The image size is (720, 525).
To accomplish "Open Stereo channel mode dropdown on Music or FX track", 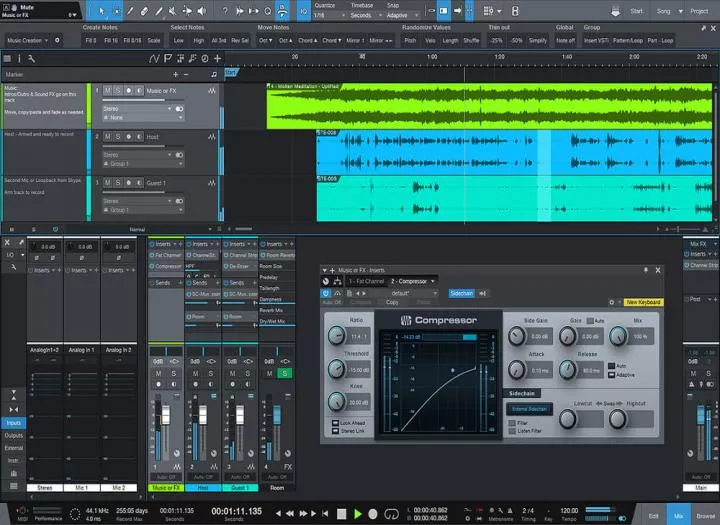I will point(137,109).
